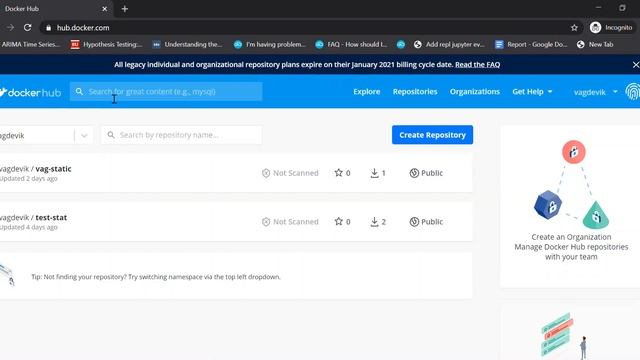Image resolution: width=640 pixels, height=360 pixels.
Task: Reload the page with the refresh icon
Action: click(x=27, y=27)
